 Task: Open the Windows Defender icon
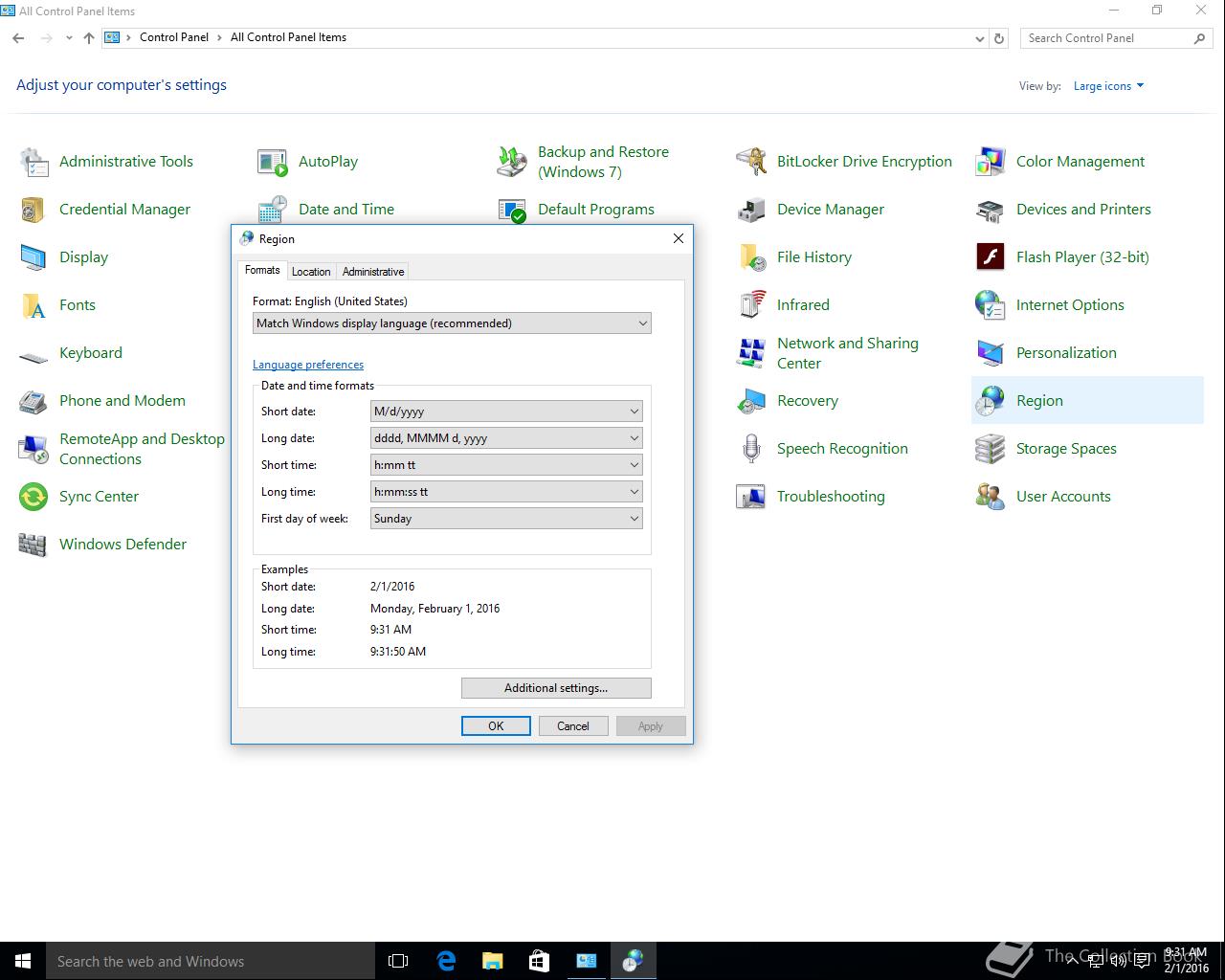coord(33,545)
